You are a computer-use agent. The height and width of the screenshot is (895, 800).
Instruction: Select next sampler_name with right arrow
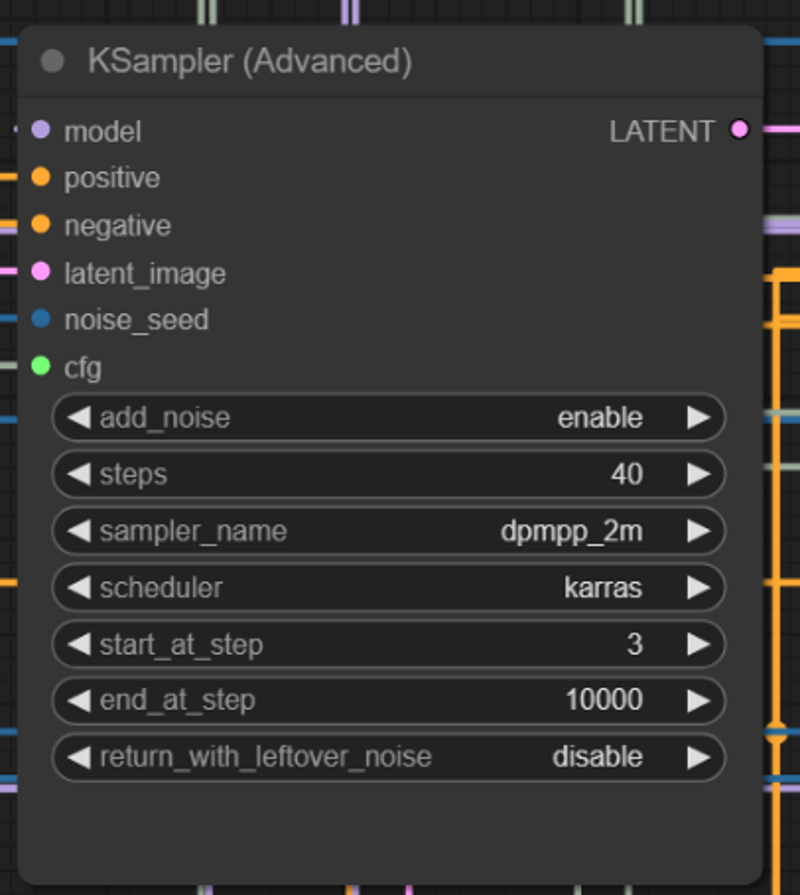pos(698,531)
